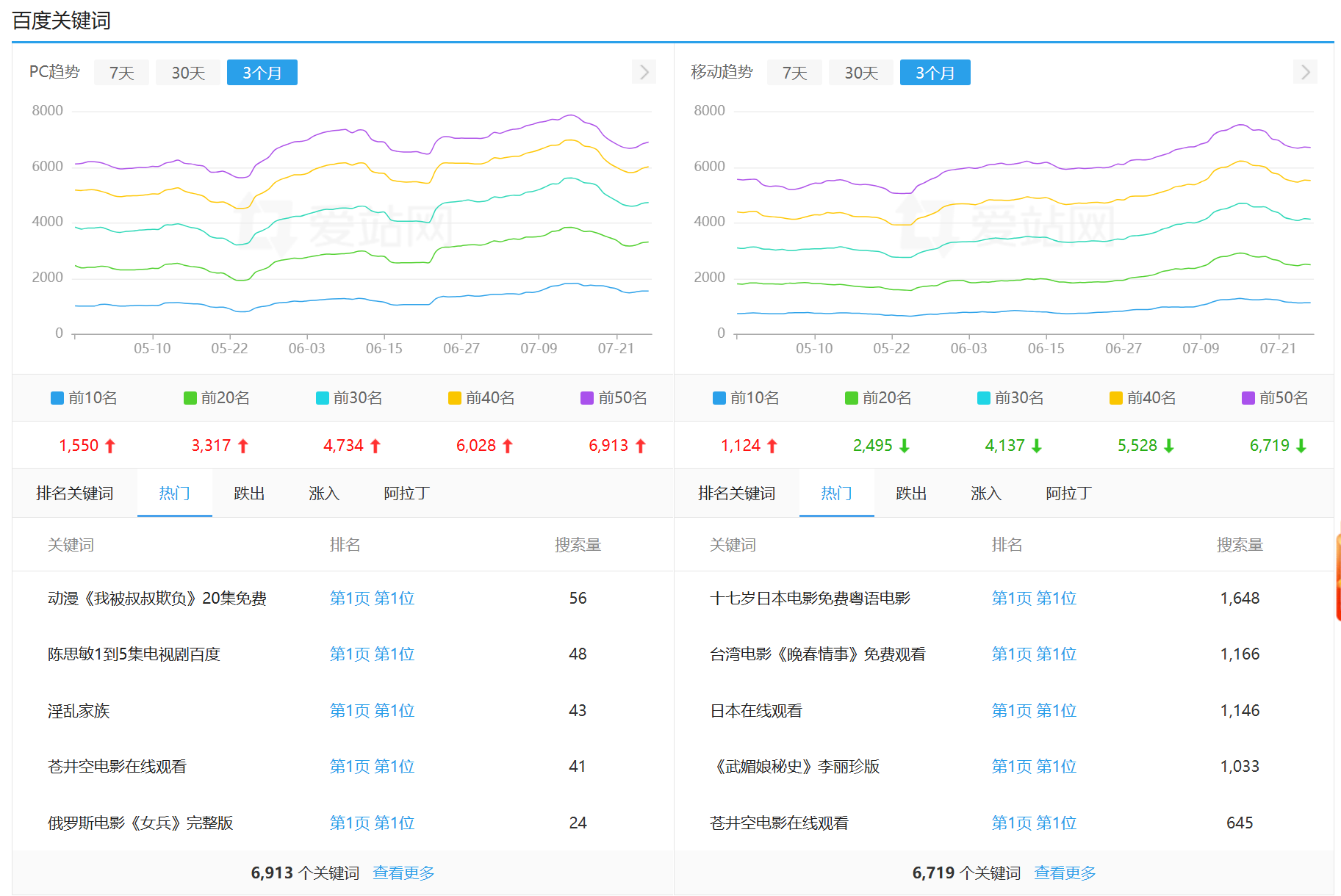Select 7天 in PC趋势
This screenshot has width=1341, height=896.
point(121,73)
